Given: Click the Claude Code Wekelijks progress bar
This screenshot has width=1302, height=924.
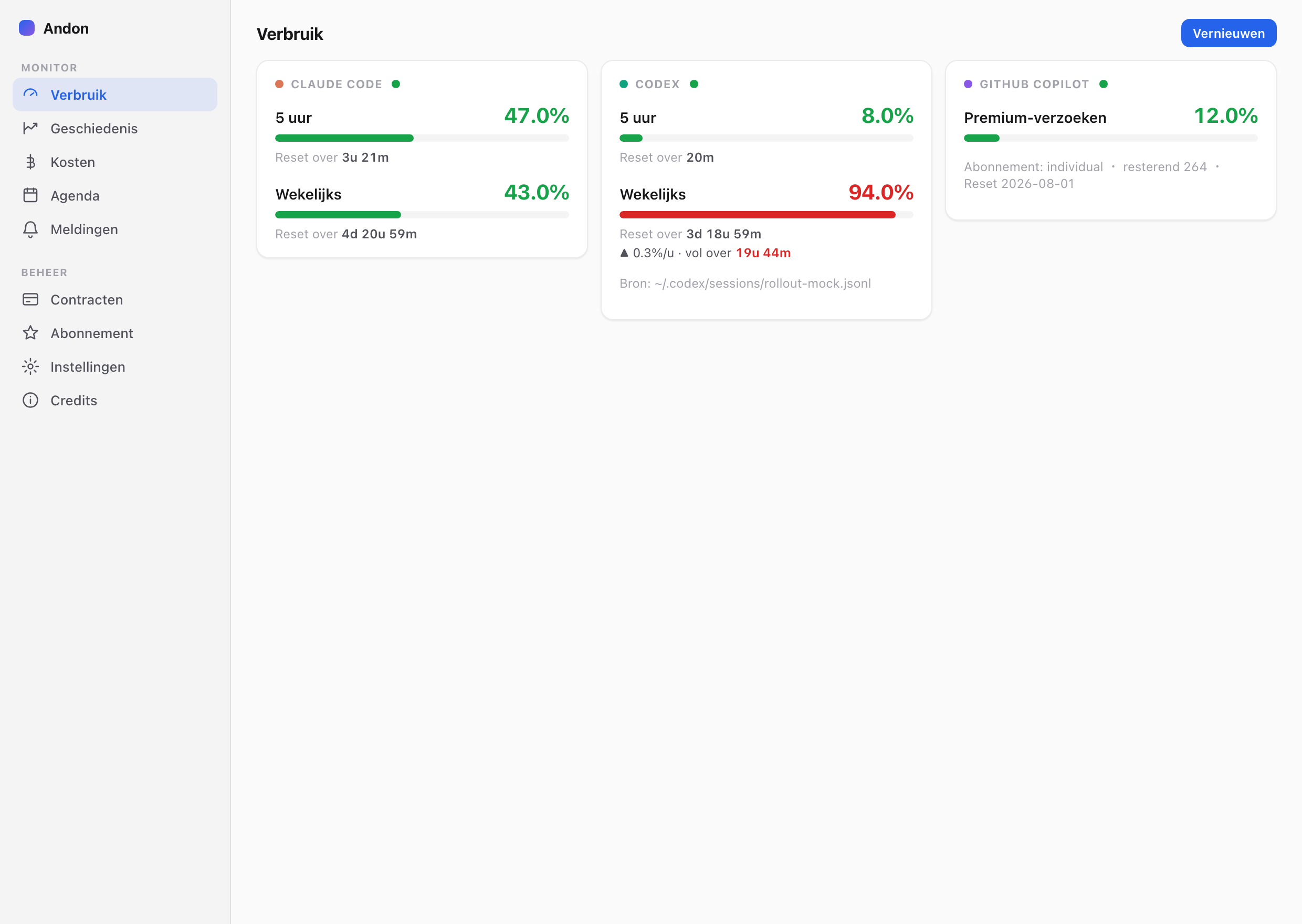Looking at the screenshot, I should 422,215.
